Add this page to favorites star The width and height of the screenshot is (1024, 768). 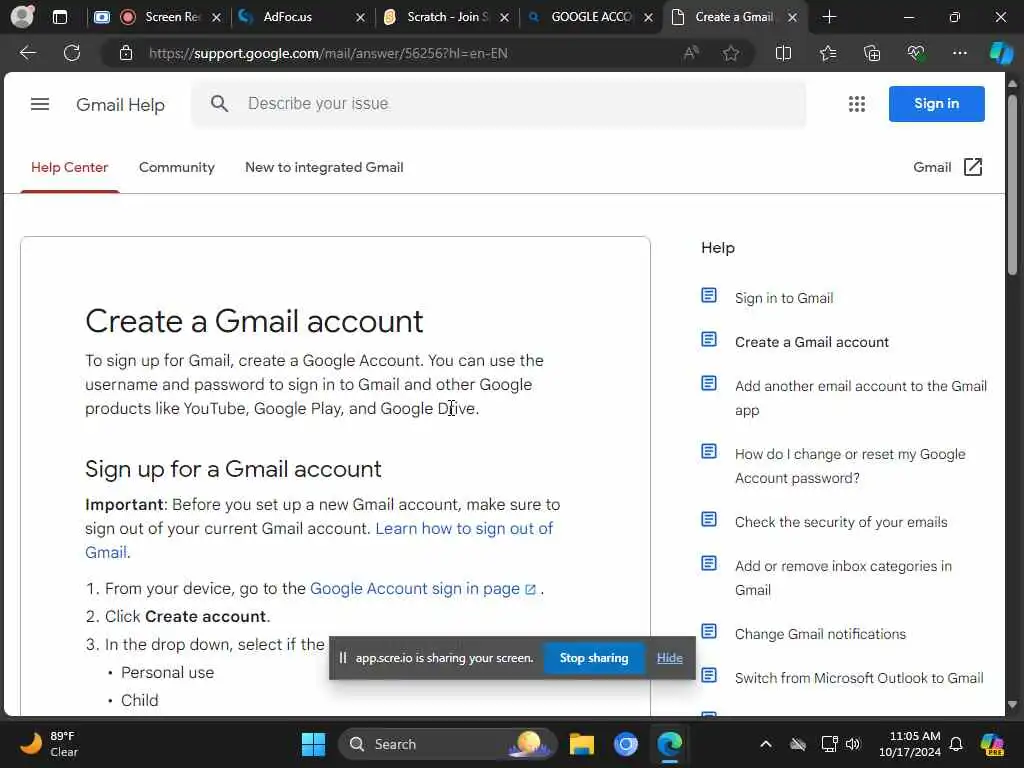coord(731,53)
